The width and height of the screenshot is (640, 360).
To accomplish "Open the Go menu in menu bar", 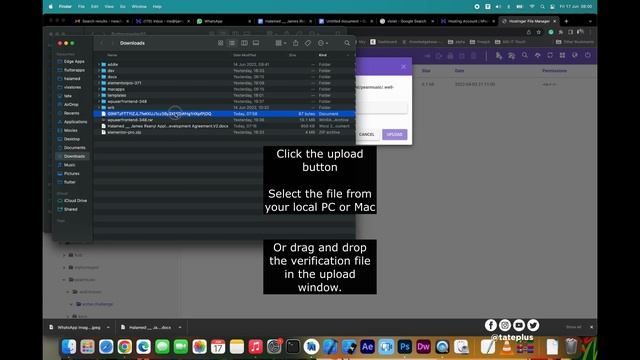I will pos(123,7).
